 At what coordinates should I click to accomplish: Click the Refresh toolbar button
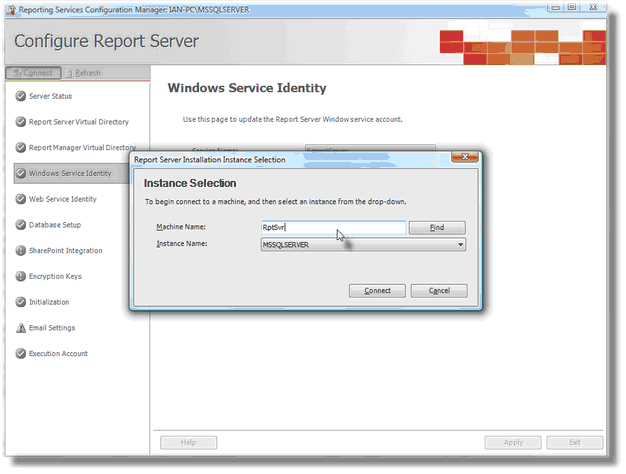tap(83, 73)
